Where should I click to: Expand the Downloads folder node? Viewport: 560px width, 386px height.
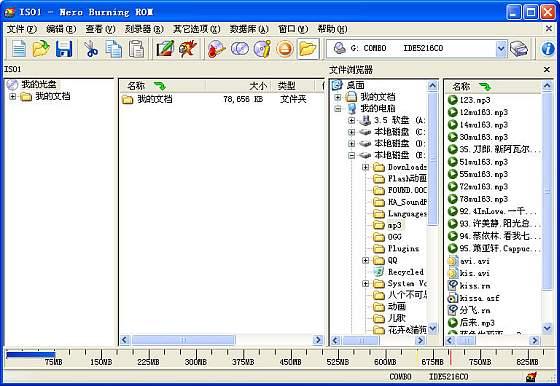click(365, 167)
